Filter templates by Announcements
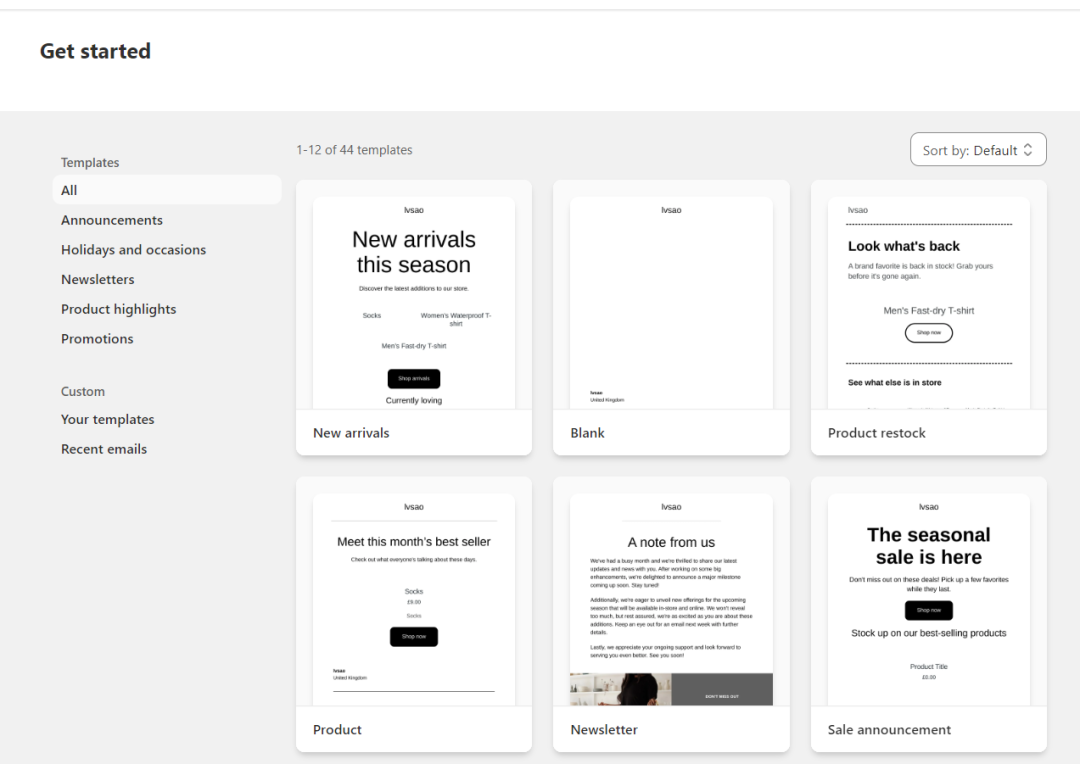Viewport: 1080px width, 764px height. click(x=112, y=220)
